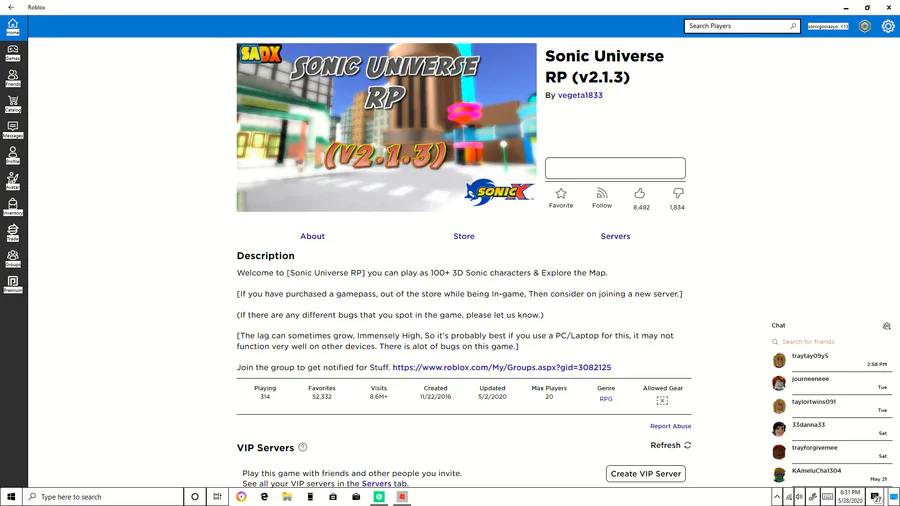
Task: Open chat with taylortwins091
Action: 831,406
